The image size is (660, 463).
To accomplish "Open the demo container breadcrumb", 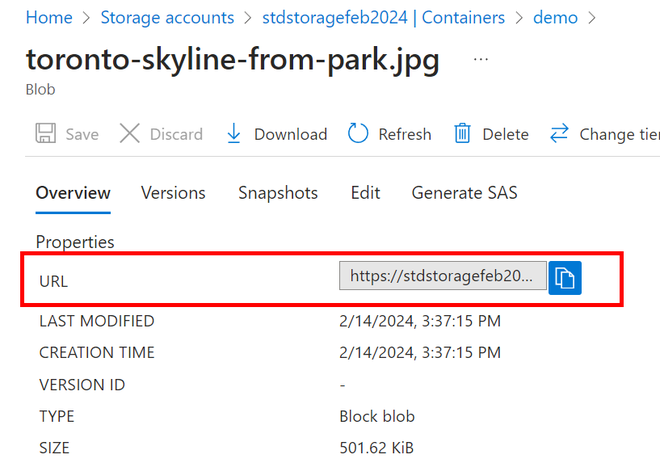I will coord(556,18).
